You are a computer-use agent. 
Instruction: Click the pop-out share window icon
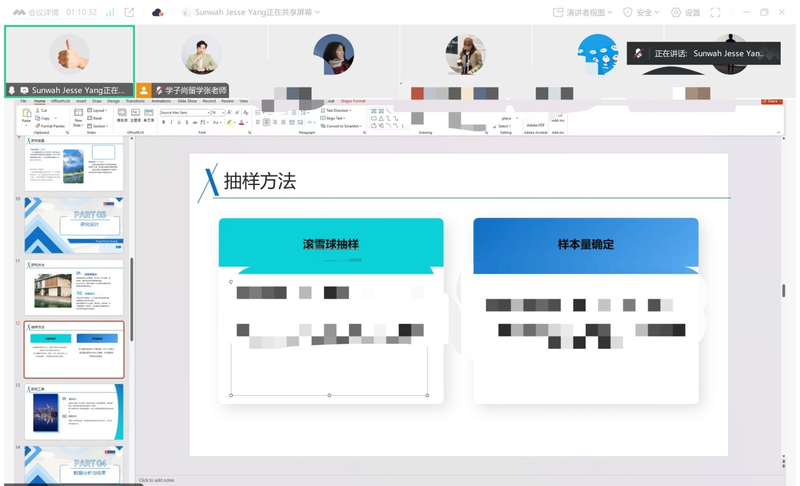pos(130,12)
